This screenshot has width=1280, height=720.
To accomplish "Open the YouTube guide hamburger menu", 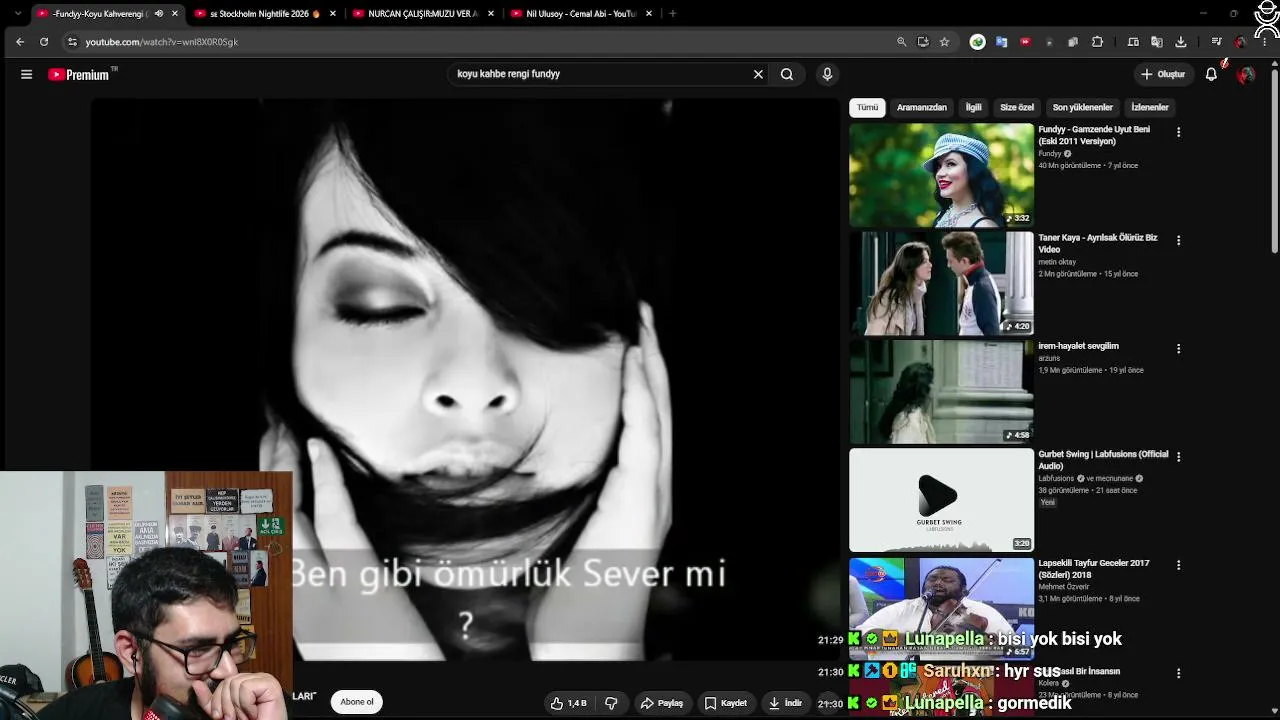I will point(27,74).
